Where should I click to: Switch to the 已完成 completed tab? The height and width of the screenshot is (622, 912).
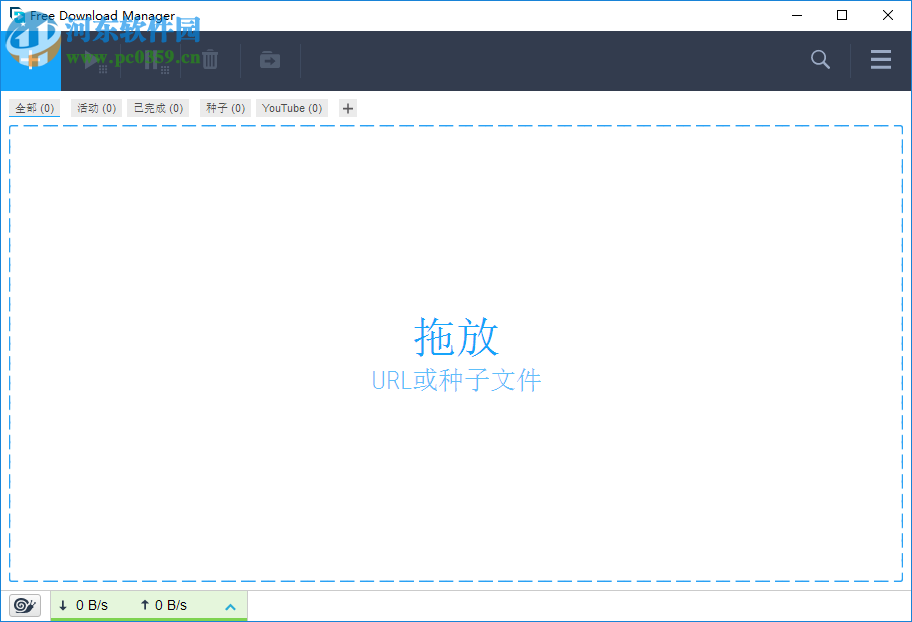[157, 108]
